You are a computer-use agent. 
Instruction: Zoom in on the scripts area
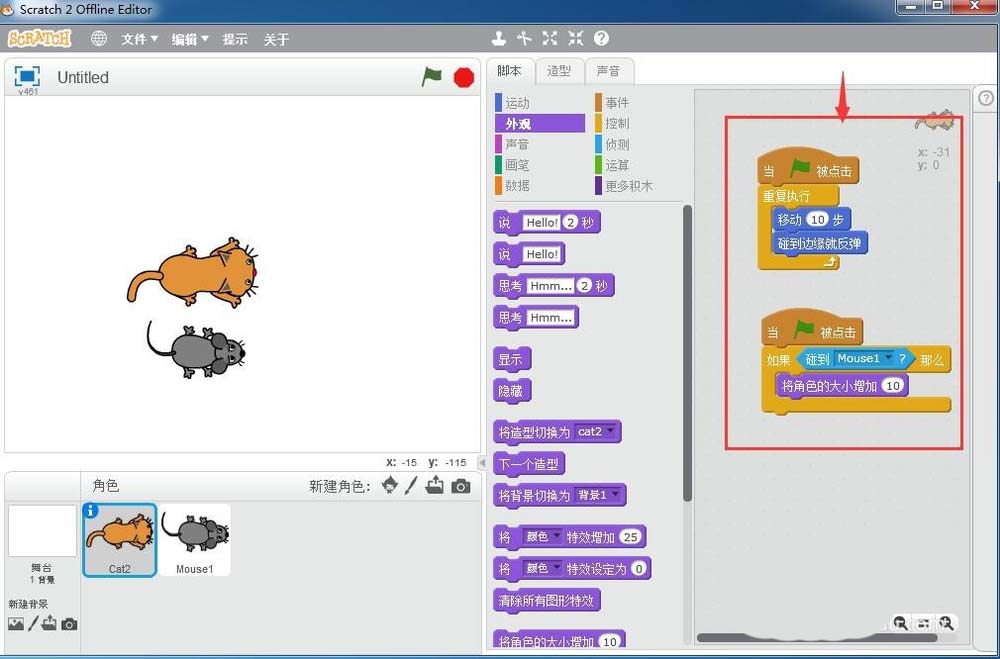tap(946, 622)
